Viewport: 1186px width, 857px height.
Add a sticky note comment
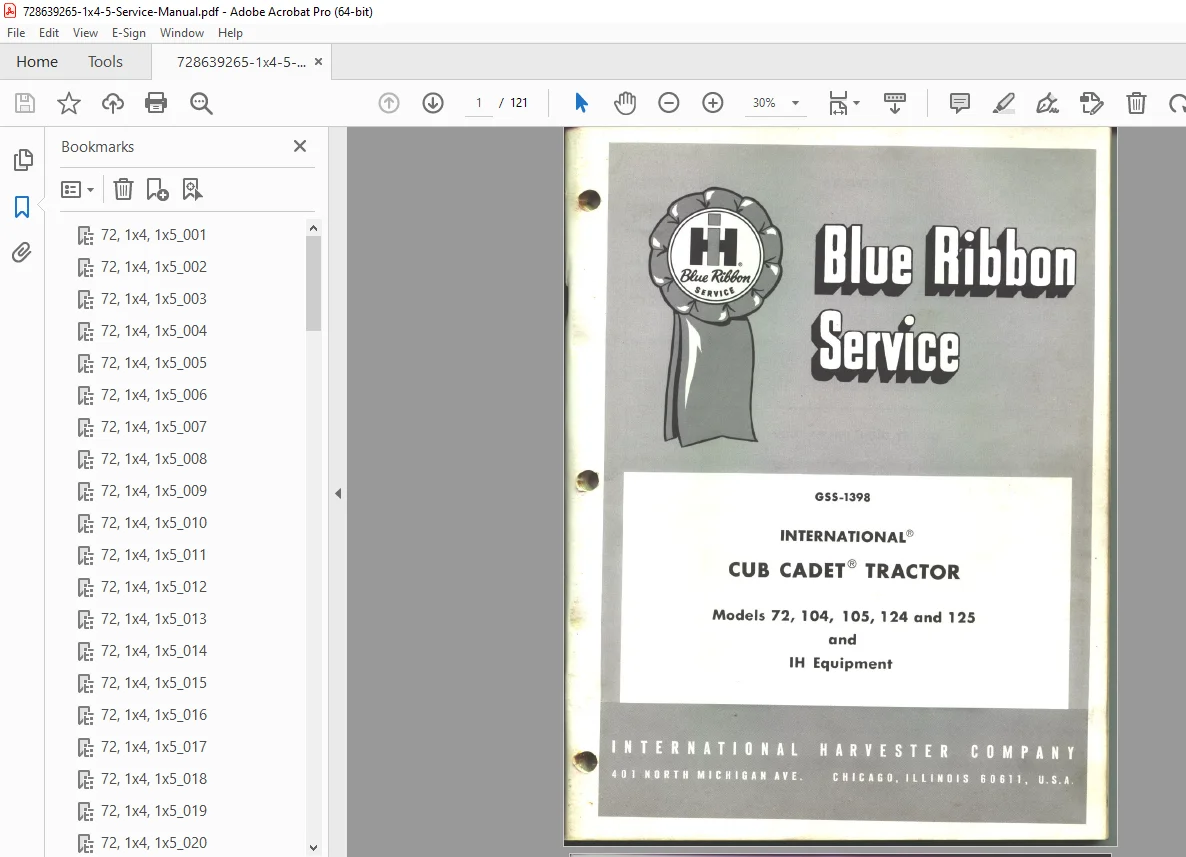tap(960, 103)
